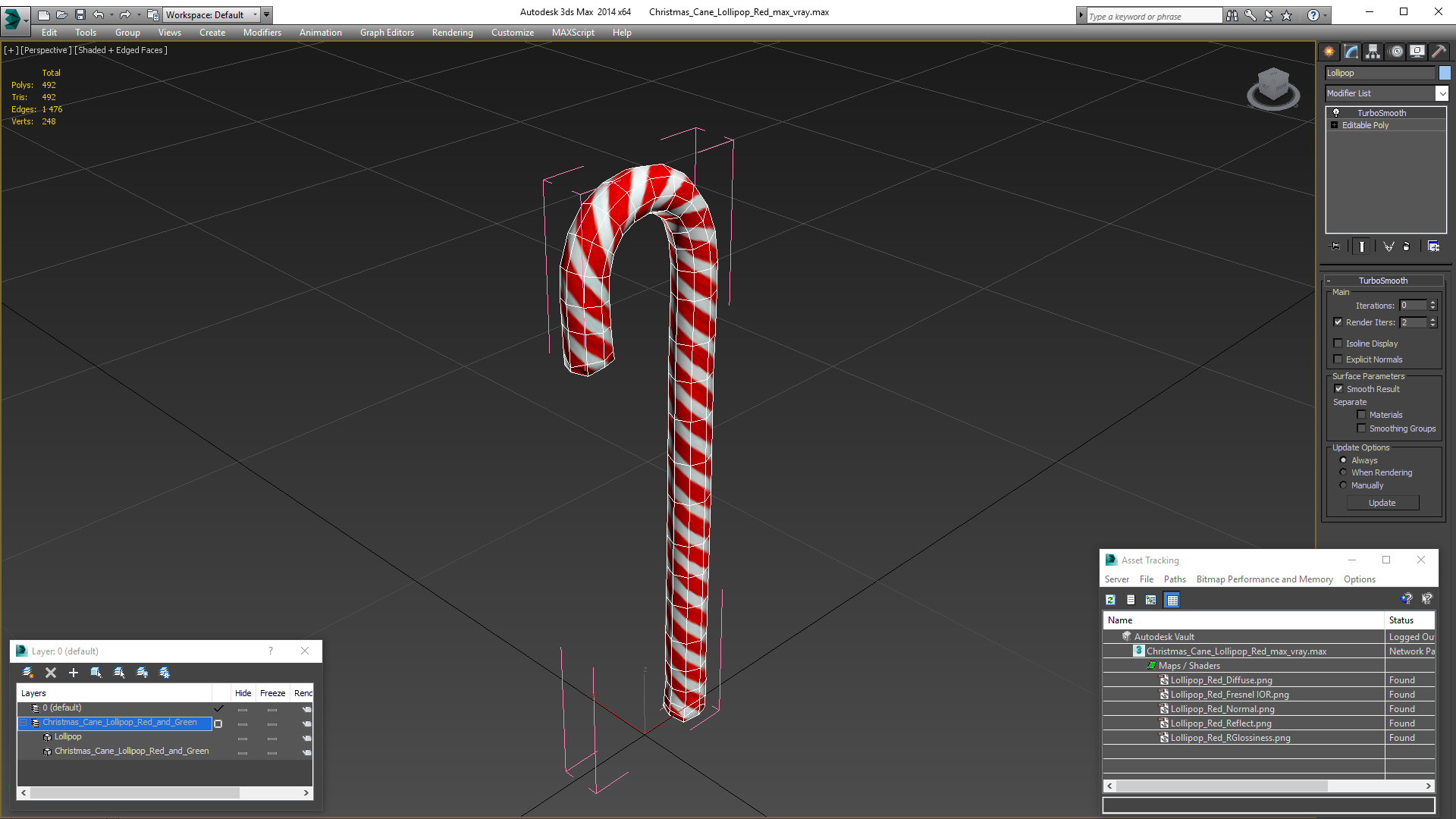Click Asset Tracking horizontal scrollbar
Viewport: 1456px width, 819px height.
coord(1269,786)
